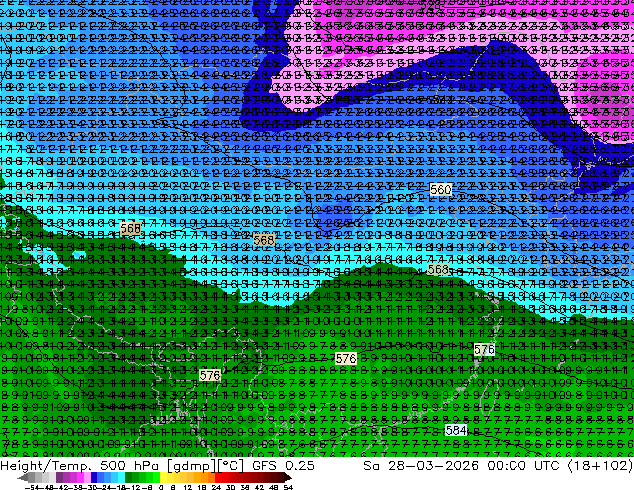Click the 584 height contour label

(456, 430)
